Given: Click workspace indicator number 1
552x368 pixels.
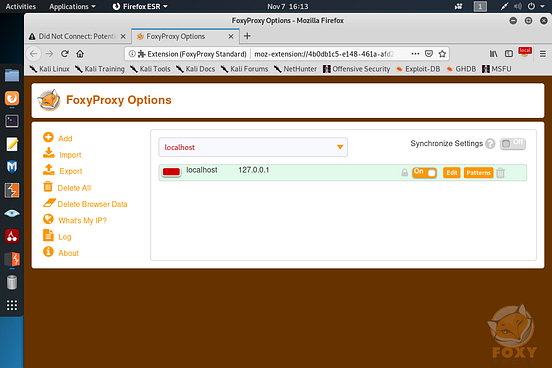Looking at the screenshot, I should [480, 6].
